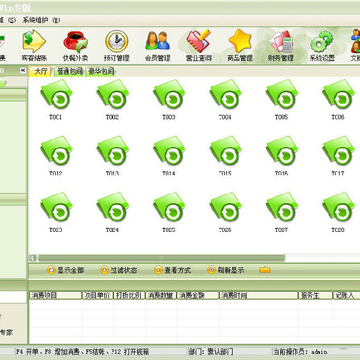360x360 pixels.
Task: Select table T014 icon
Action: pyautogui.click(x=169, y=151)
